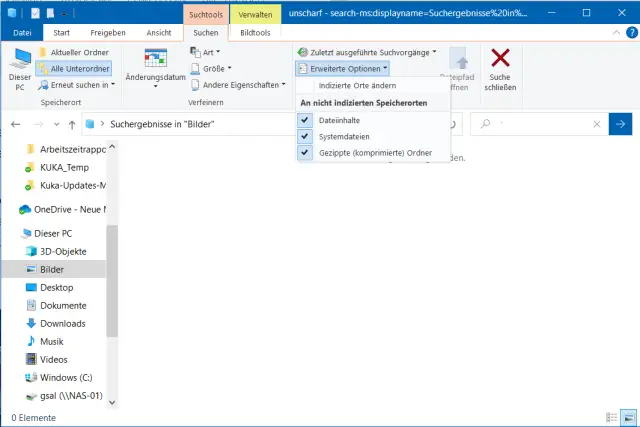
Task: Go forward with the right arrow
Action: 38,124
